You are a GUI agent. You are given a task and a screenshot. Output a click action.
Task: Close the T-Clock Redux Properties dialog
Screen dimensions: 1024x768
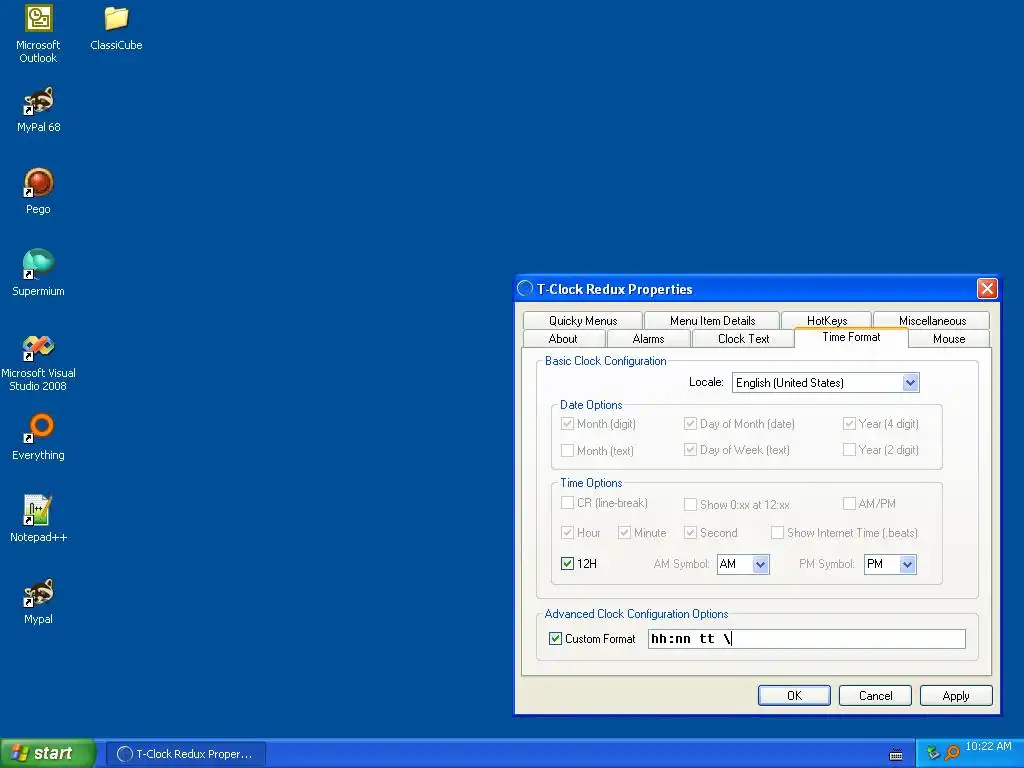point(987,289)
